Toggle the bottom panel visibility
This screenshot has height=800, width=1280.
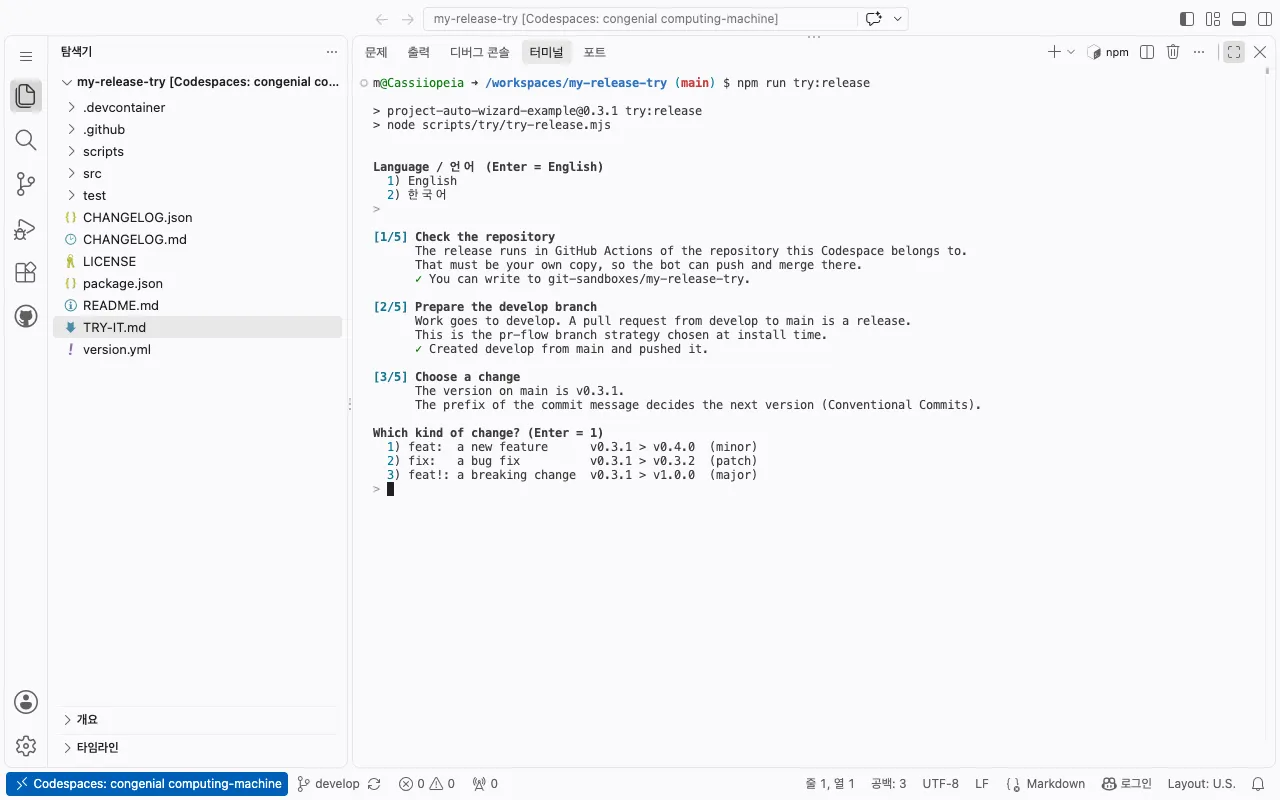click(x=1239, y=19)
